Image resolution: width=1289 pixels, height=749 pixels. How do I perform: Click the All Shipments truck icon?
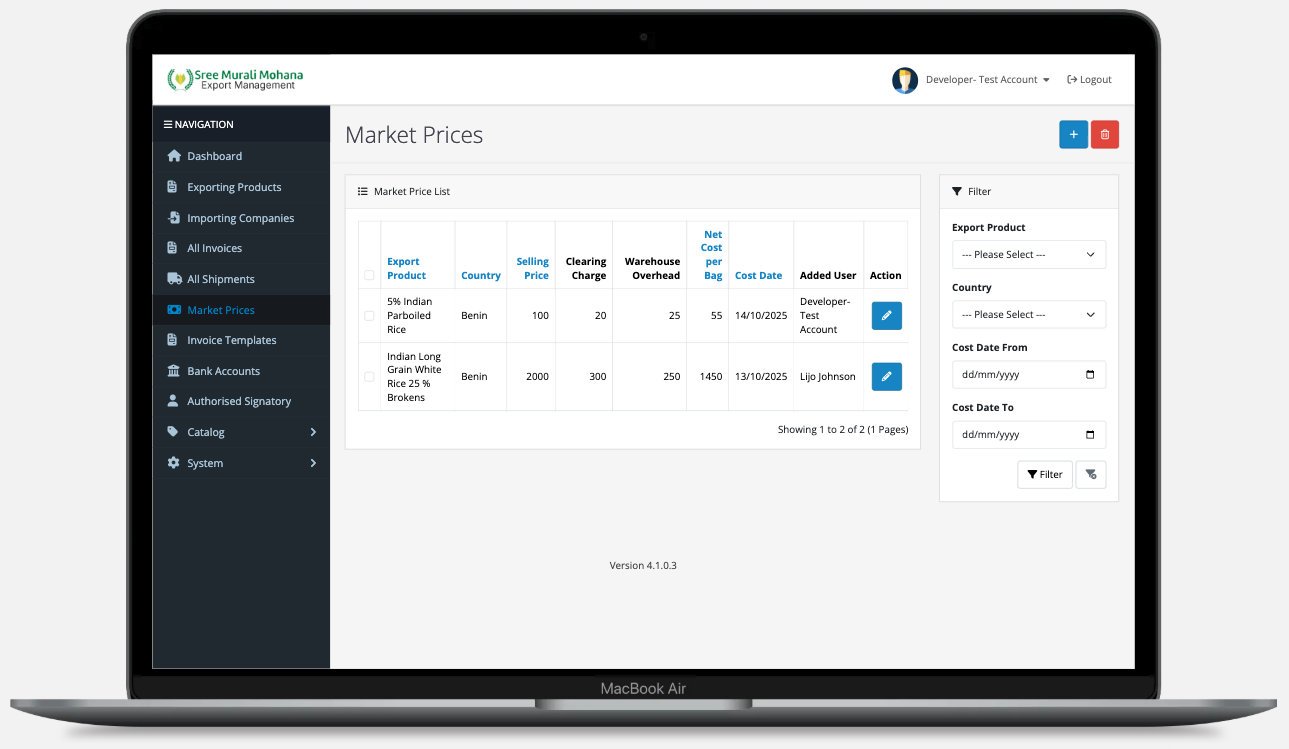coord(174,278)
